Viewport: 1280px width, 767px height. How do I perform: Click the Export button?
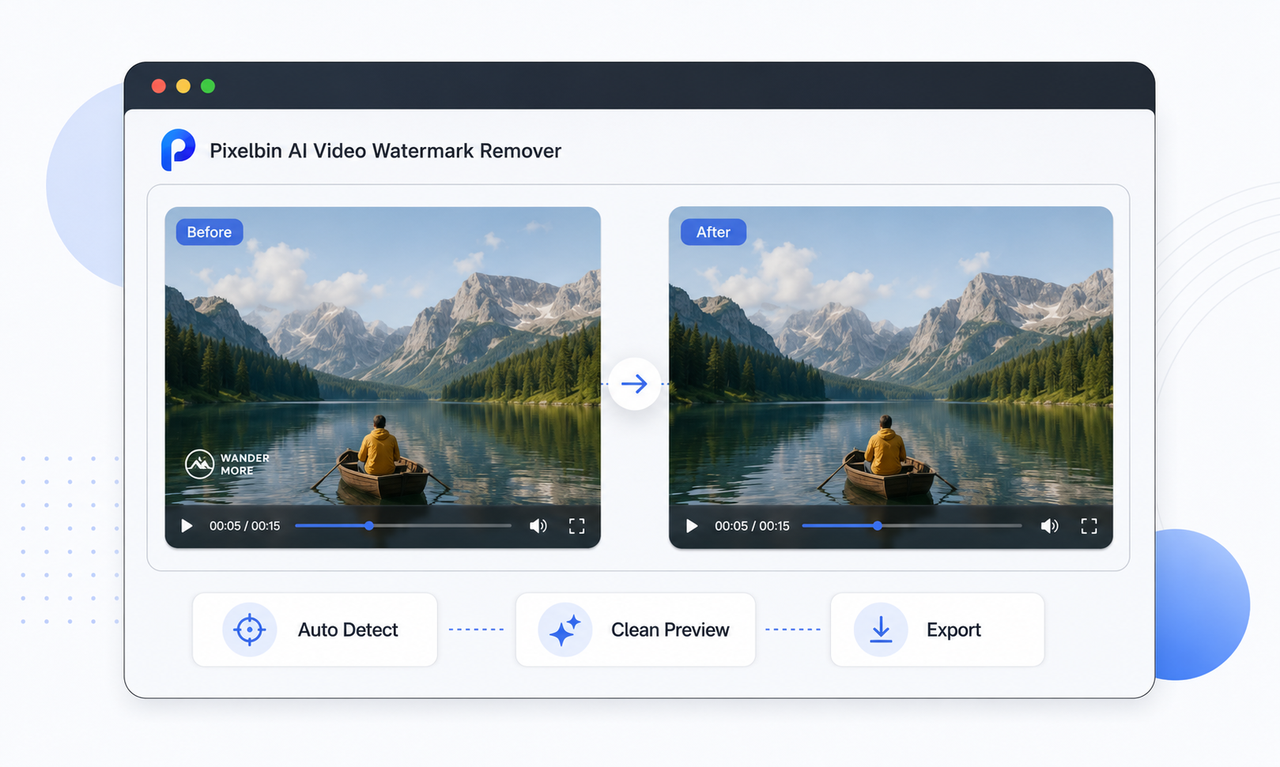tap(937, 630)
